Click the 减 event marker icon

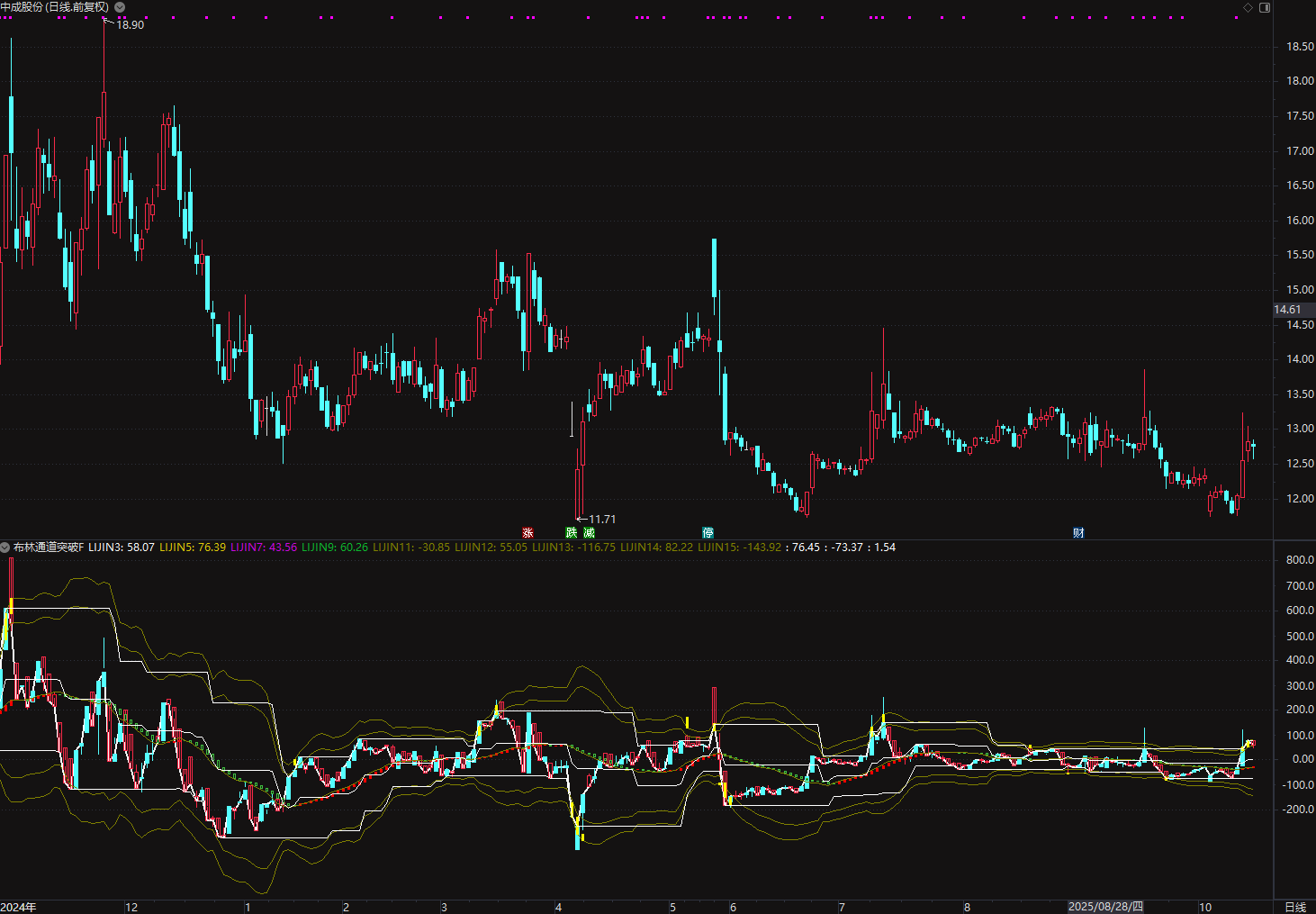tap(589, 533)
